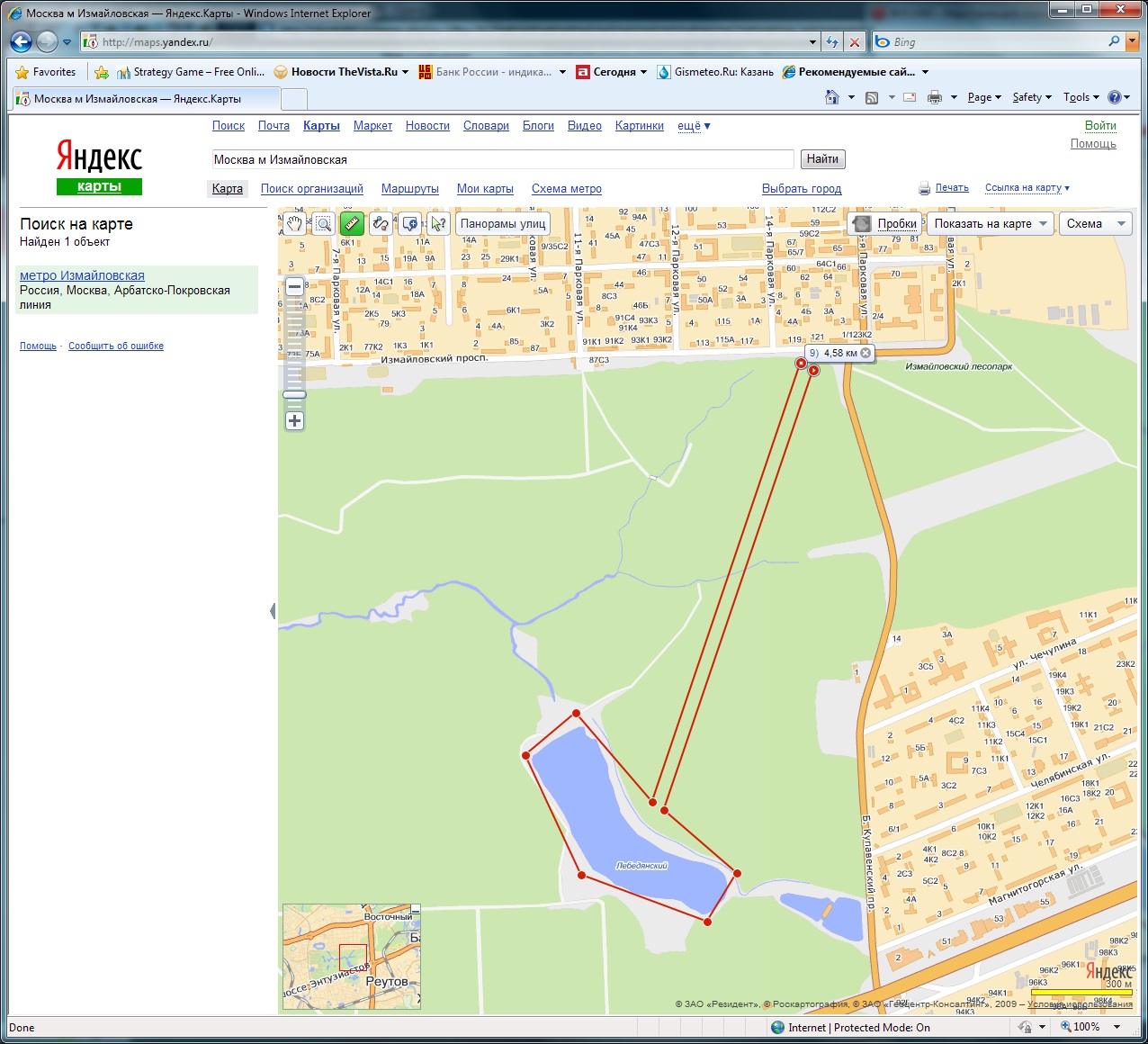Close the 4,58 км distance label
Screen dimensions: 1148x1044
(x=865, y=353)
